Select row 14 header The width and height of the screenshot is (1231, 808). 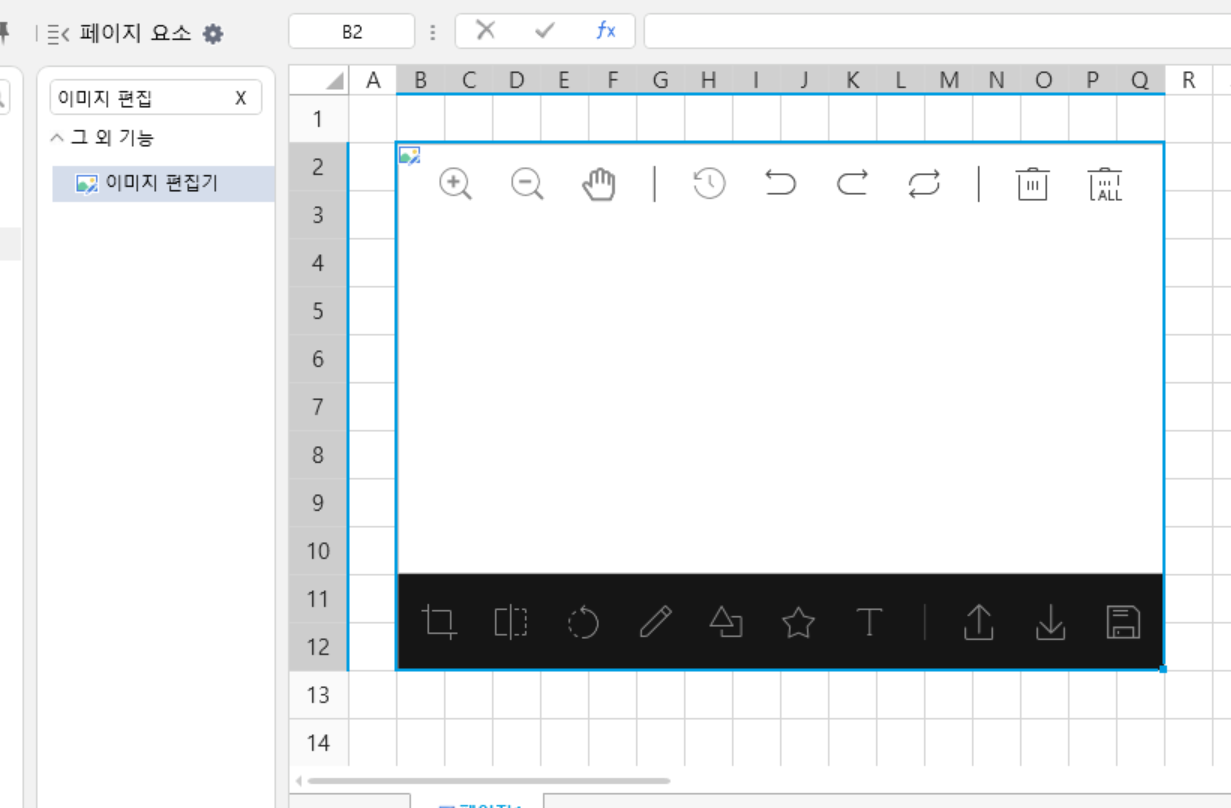tap(318, 743)
